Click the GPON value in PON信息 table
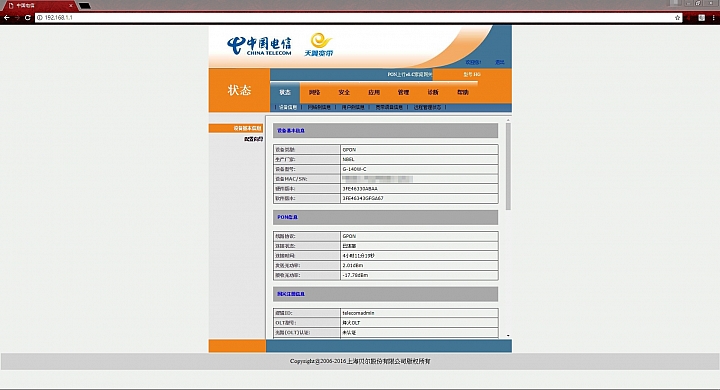Viewport: 720px width, 390px height. pyautogui.click(x=349, y=236)
